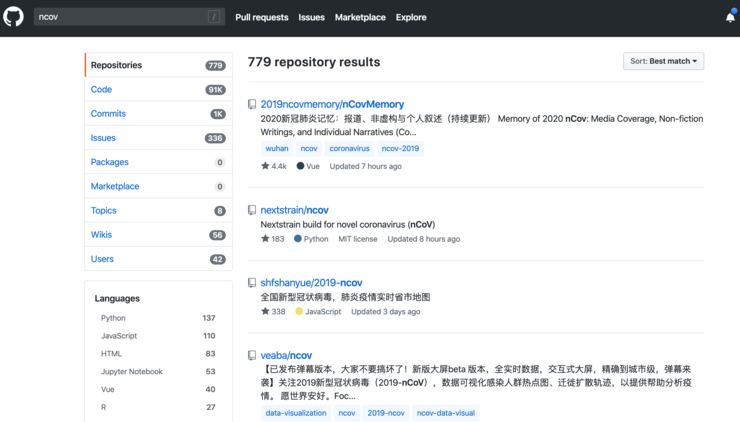Viewport: 740px width, 422px height.
Task: Open Pull requests in the top navigation
Action: 261,17
